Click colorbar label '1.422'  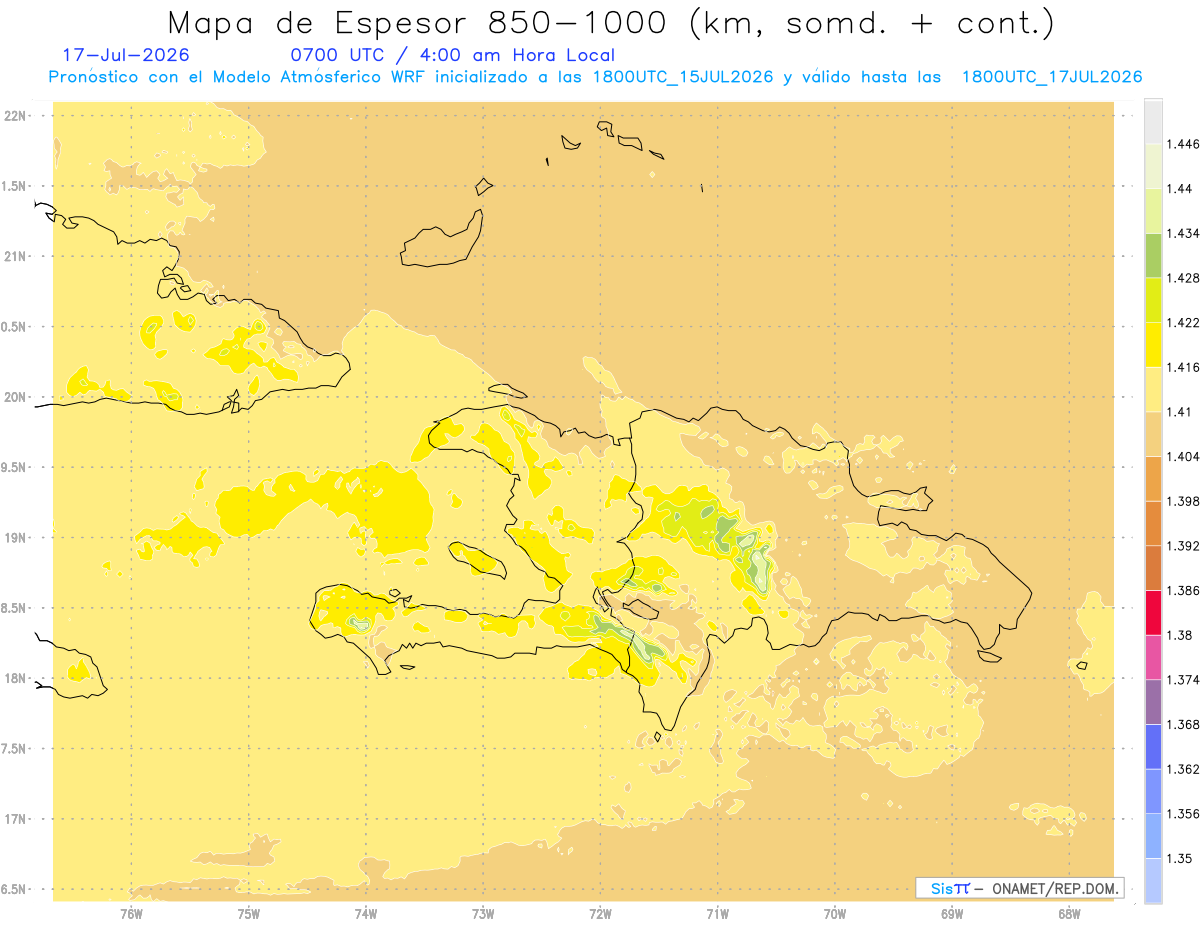pos(1185,322)
